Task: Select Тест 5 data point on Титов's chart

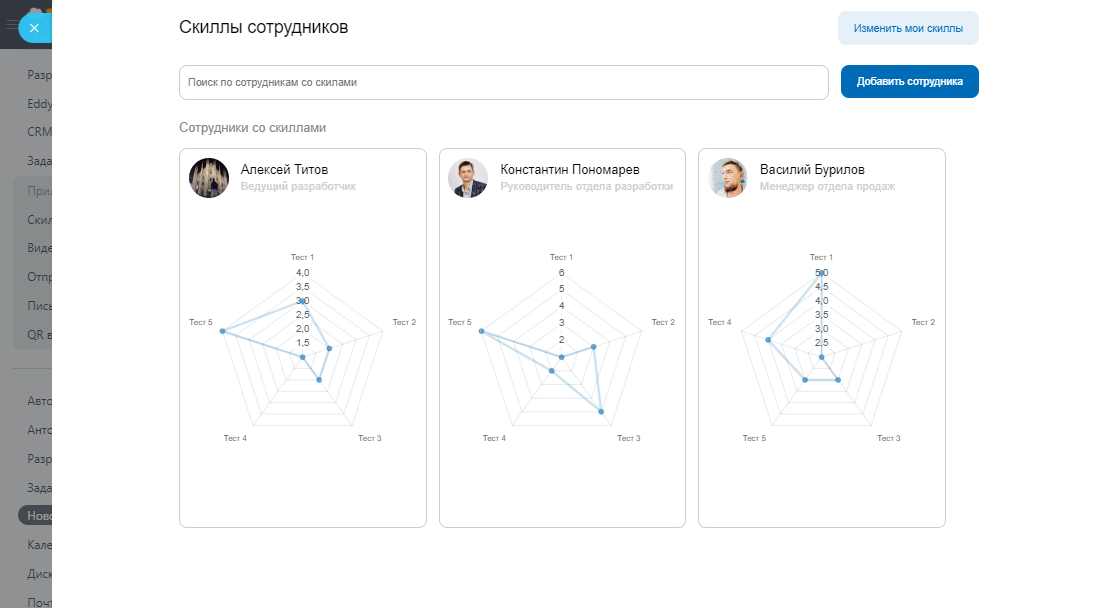Action: 222,331
